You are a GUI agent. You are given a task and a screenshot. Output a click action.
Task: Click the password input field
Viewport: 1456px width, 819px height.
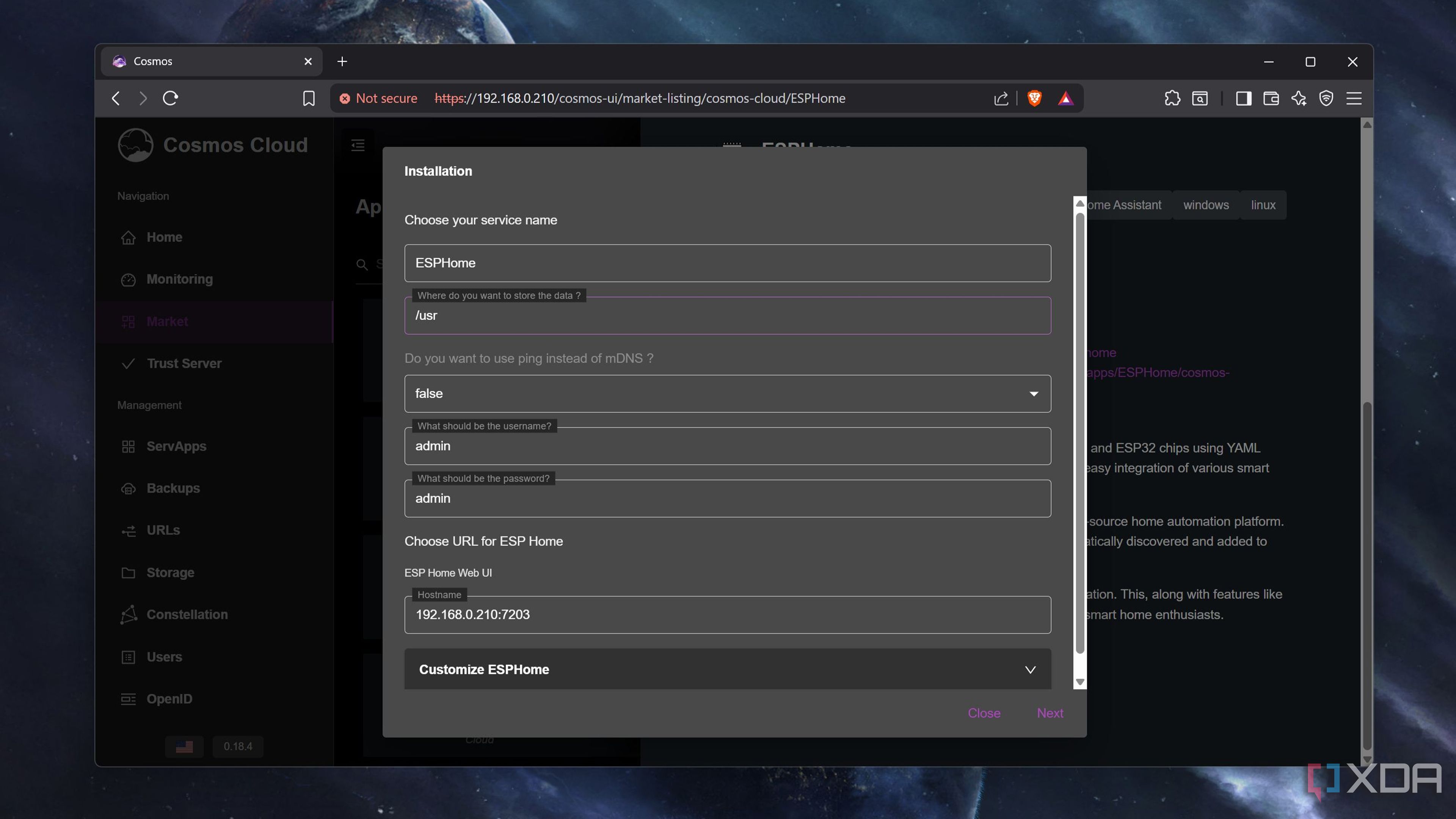coord(728,499)
